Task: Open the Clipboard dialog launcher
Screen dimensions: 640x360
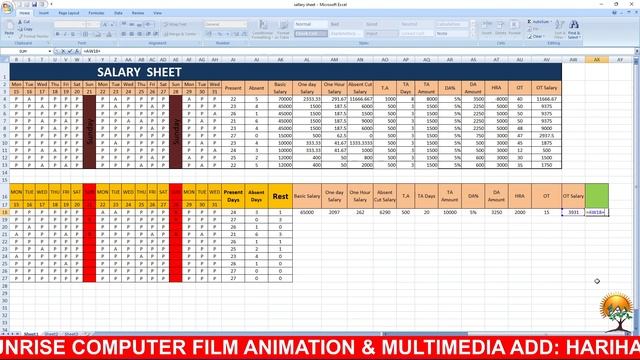Action: pos(48,43)
